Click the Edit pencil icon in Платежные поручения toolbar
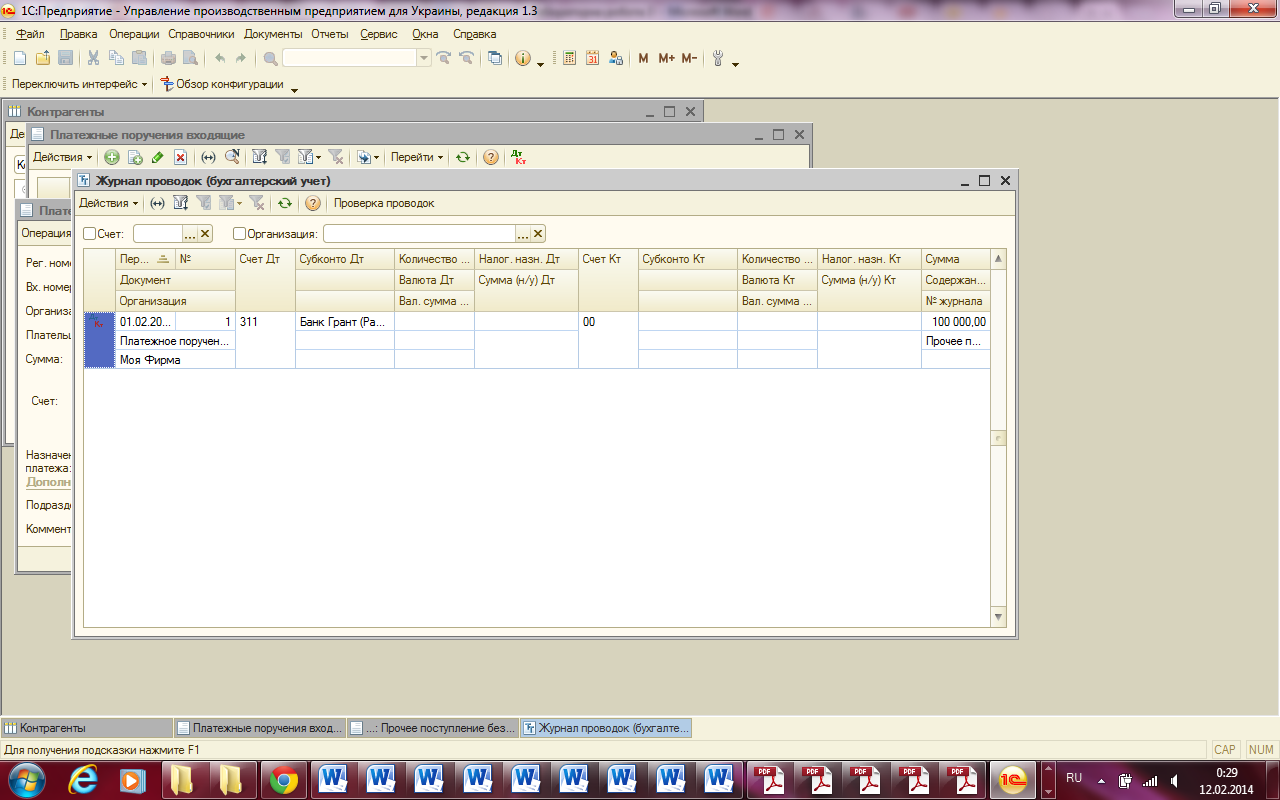This screenshot has width=1280, height=800. coord(157,157)
